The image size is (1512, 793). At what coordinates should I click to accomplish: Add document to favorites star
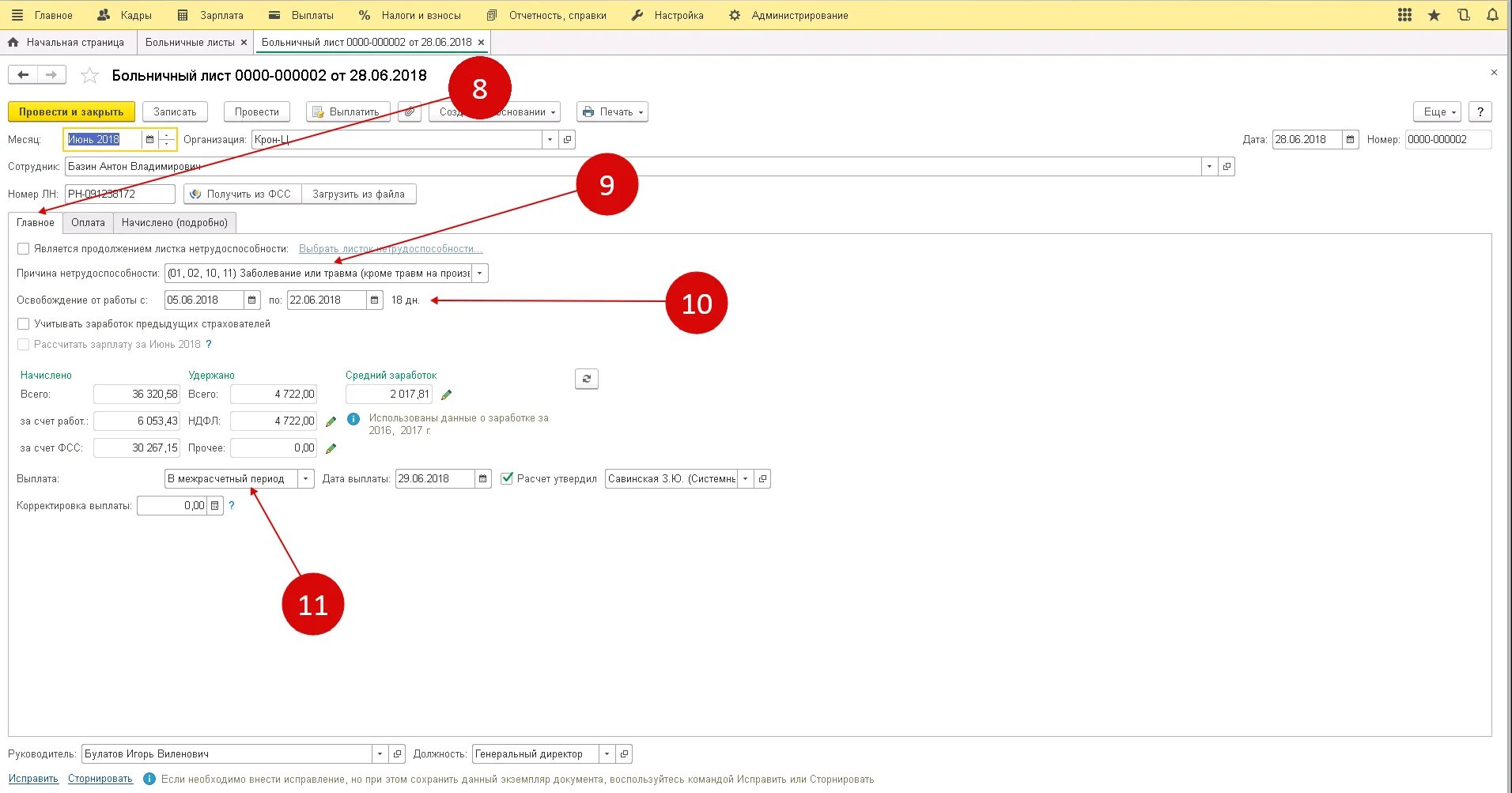click(x=90, y=75)
